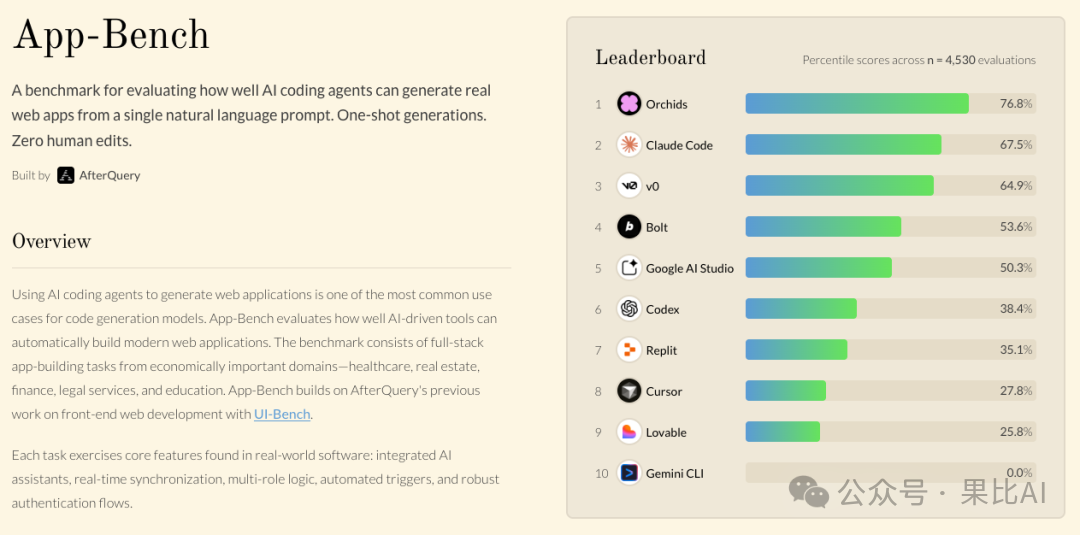Image resolution: width=1080 pixels, height=535 pixels.
Task: Select the Overview section heading
Action: 51,241
